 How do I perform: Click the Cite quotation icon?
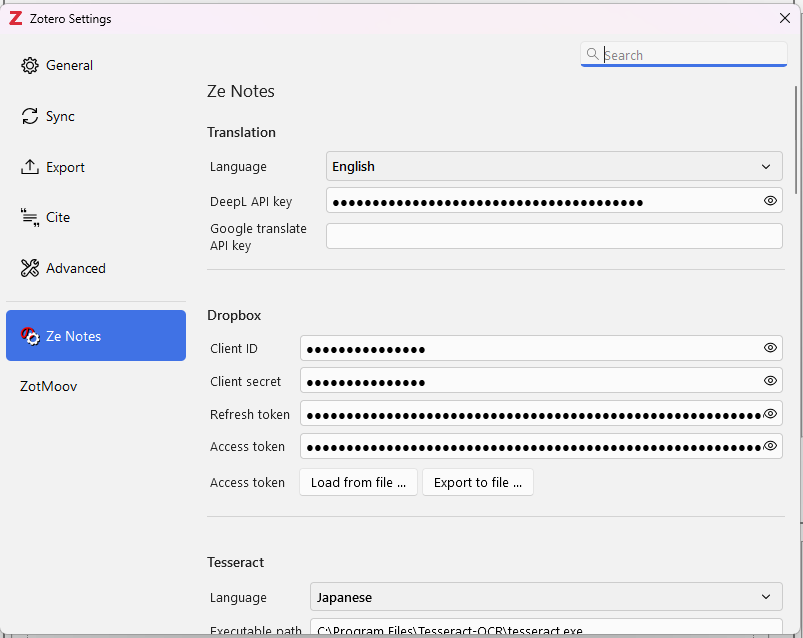tap(30, 218)
